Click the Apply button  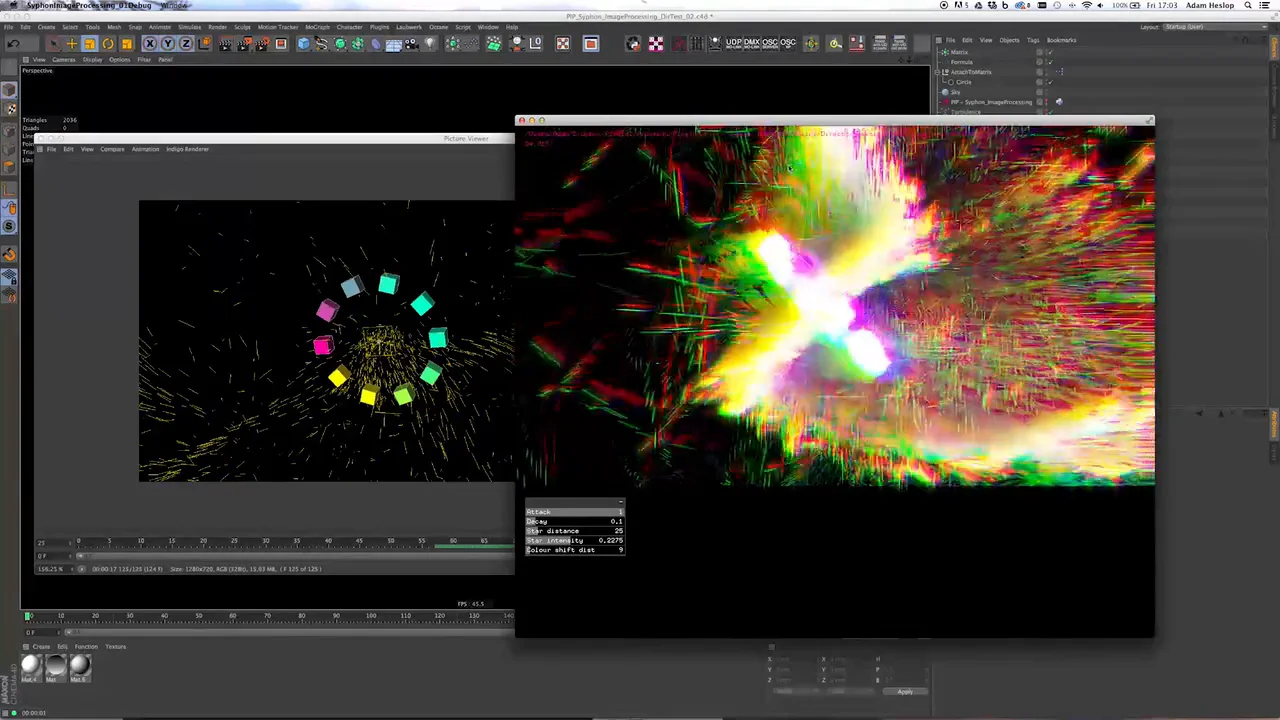click(904, 692)
